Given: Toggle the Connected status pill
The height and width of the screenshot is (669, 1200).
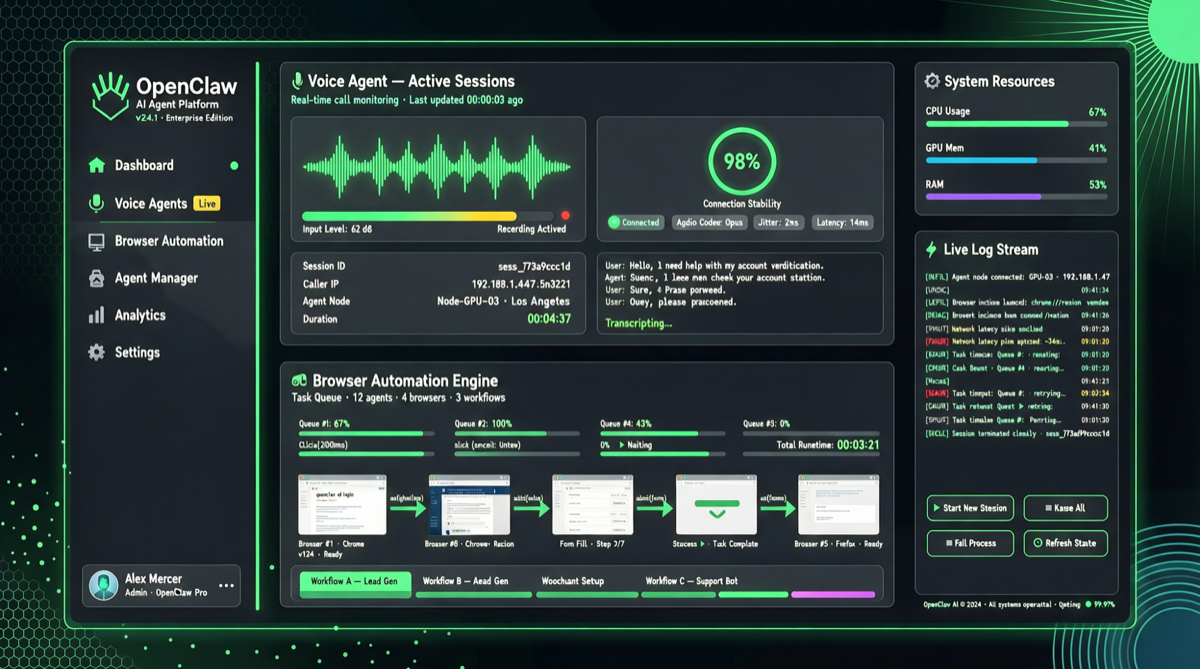Looking at the screenshot, I should [x=634, y=222].
